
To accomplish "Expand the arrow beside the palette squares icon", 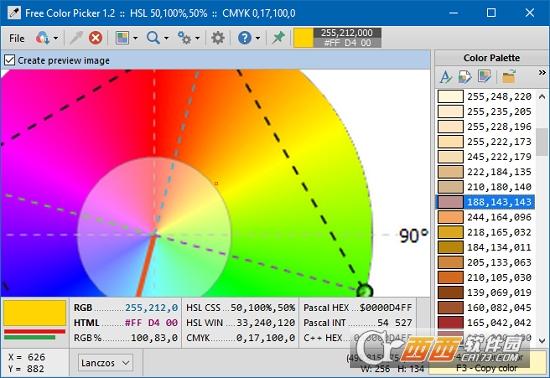I will pos(135,38).
